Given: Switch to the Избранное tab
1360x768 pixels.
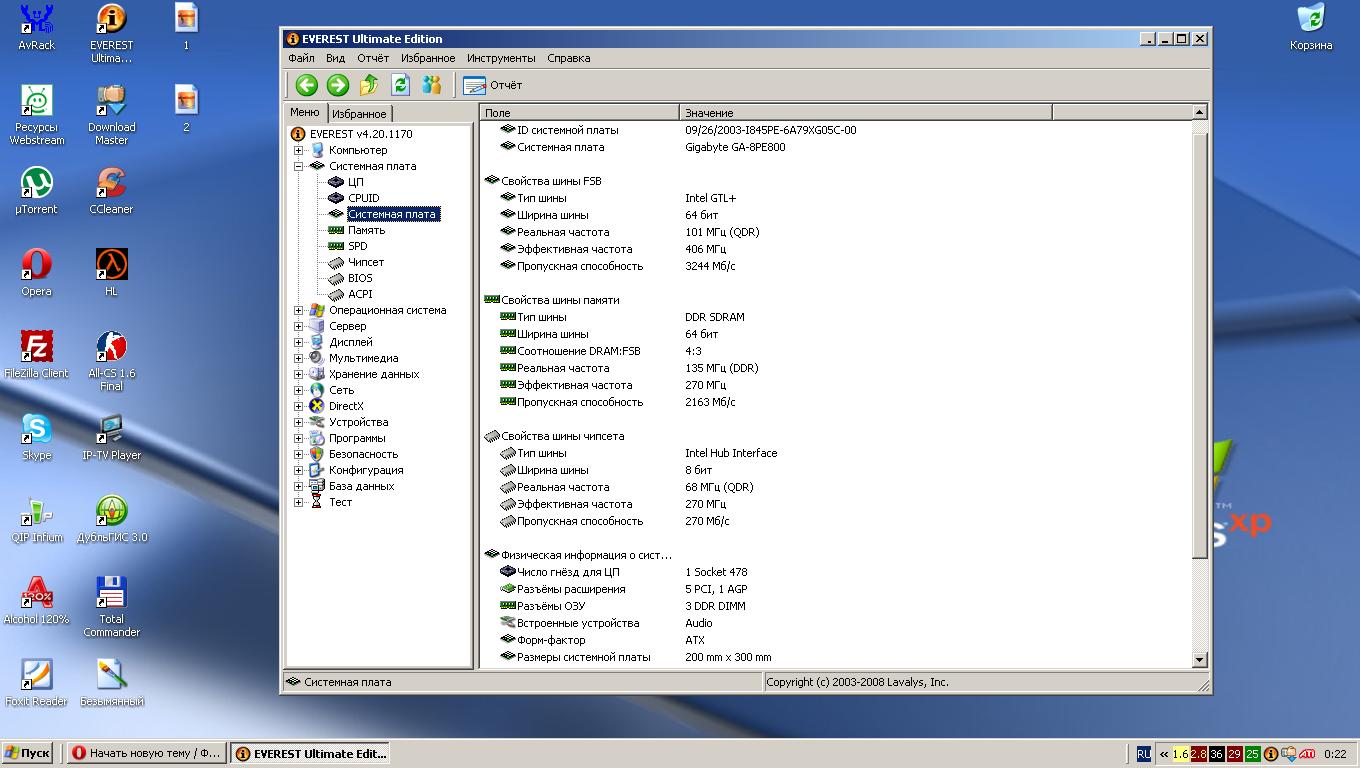Looking at the screenshot, I should [359, 114].
